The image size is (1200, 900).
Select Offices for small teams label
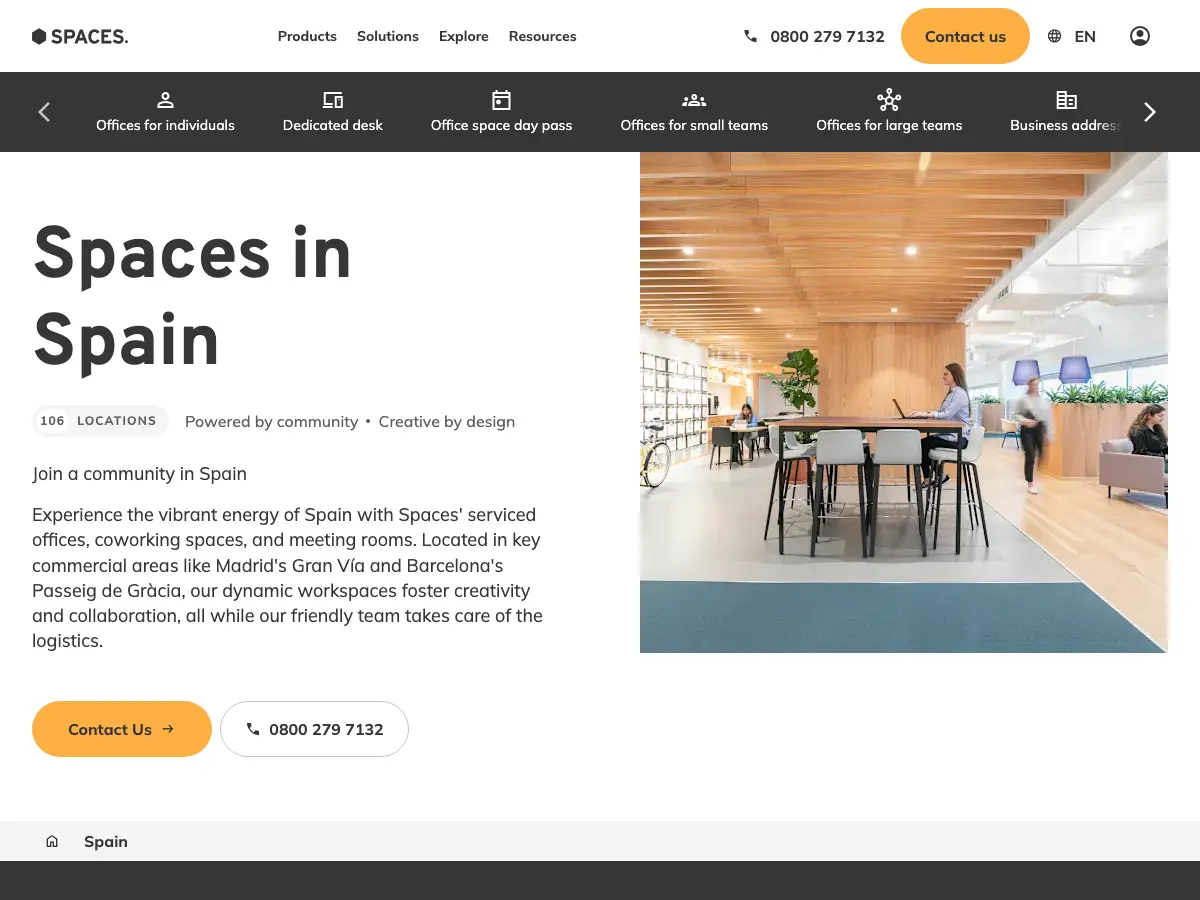(694, 125)
